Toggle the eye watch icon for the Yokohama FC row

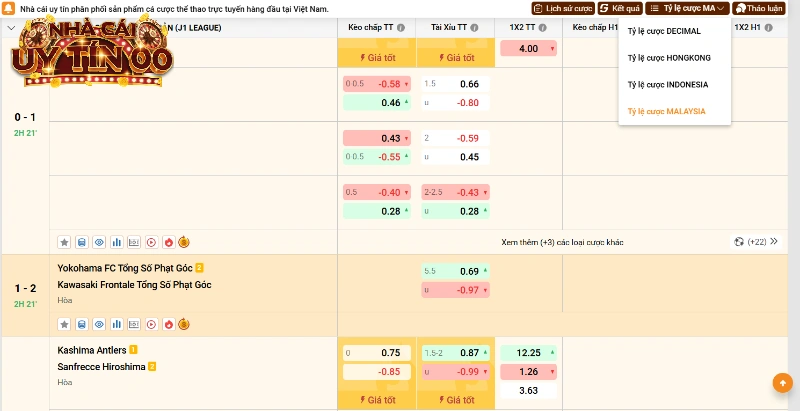[x=99, y=324]
